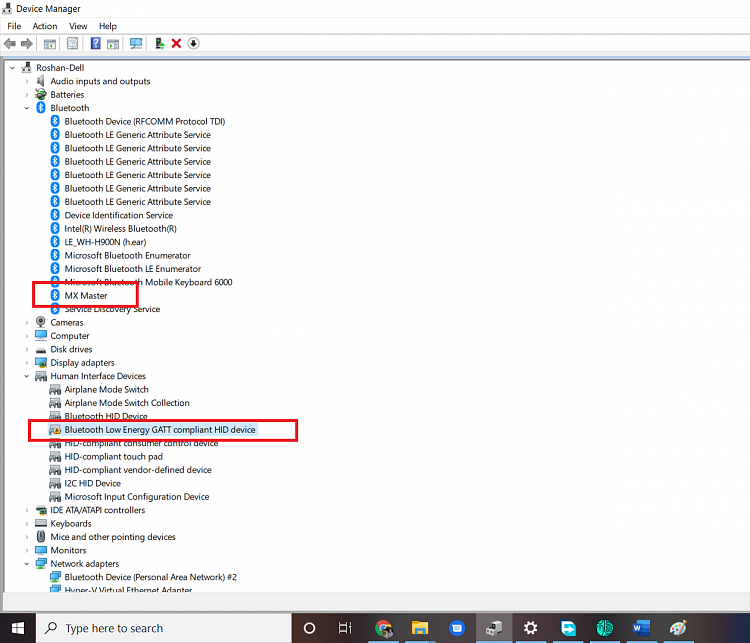Click the Cameras category icon
Screen dimensions: 750x643
pos(41,322)
